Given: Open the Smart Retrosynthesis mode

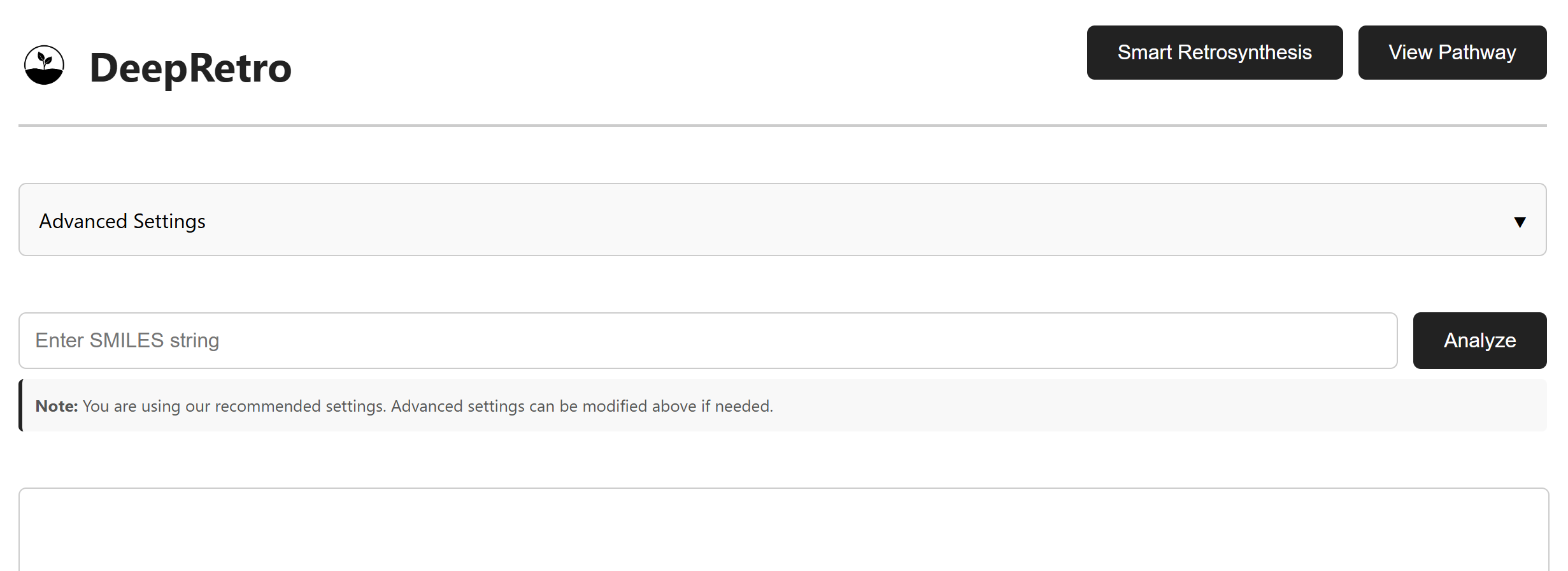Looking at the screenshot, I should click(1215, 52).
